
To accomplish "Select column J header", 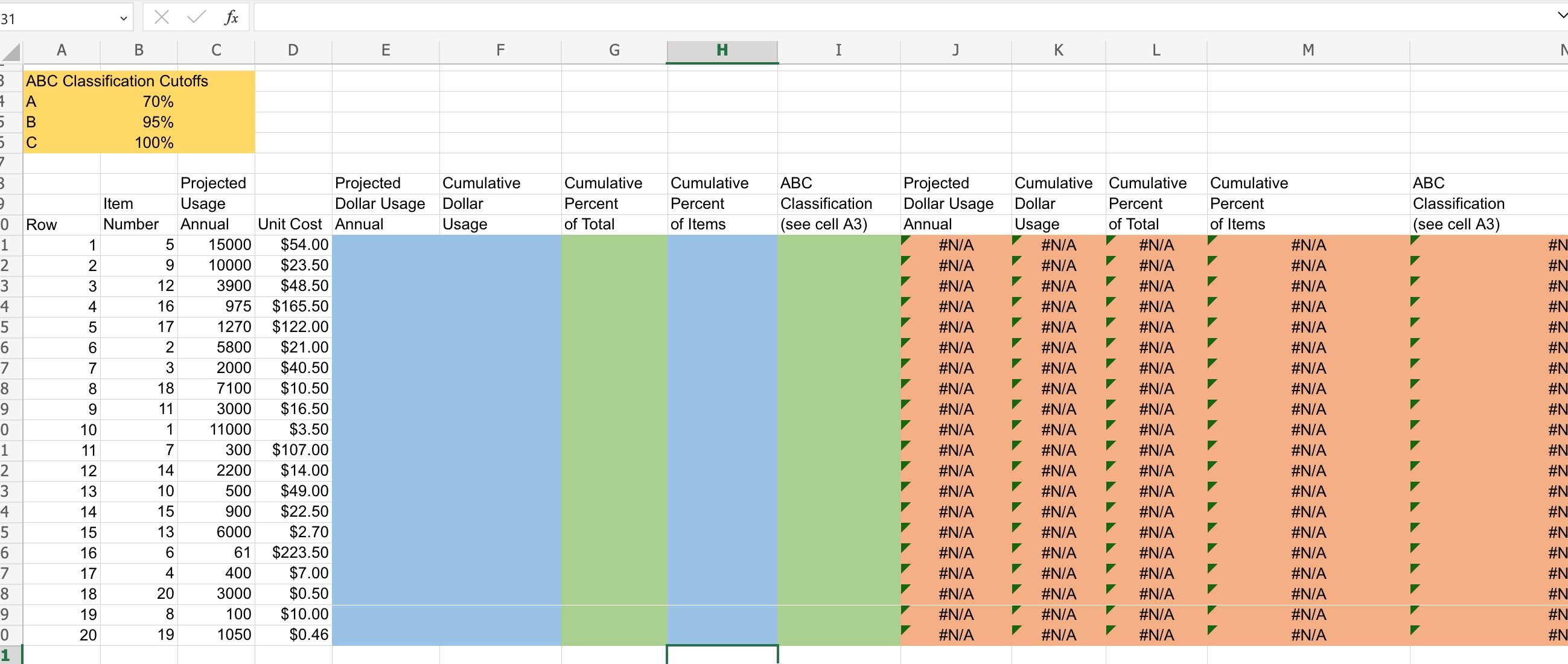I will pyautogui.click(x=955, y=51).
